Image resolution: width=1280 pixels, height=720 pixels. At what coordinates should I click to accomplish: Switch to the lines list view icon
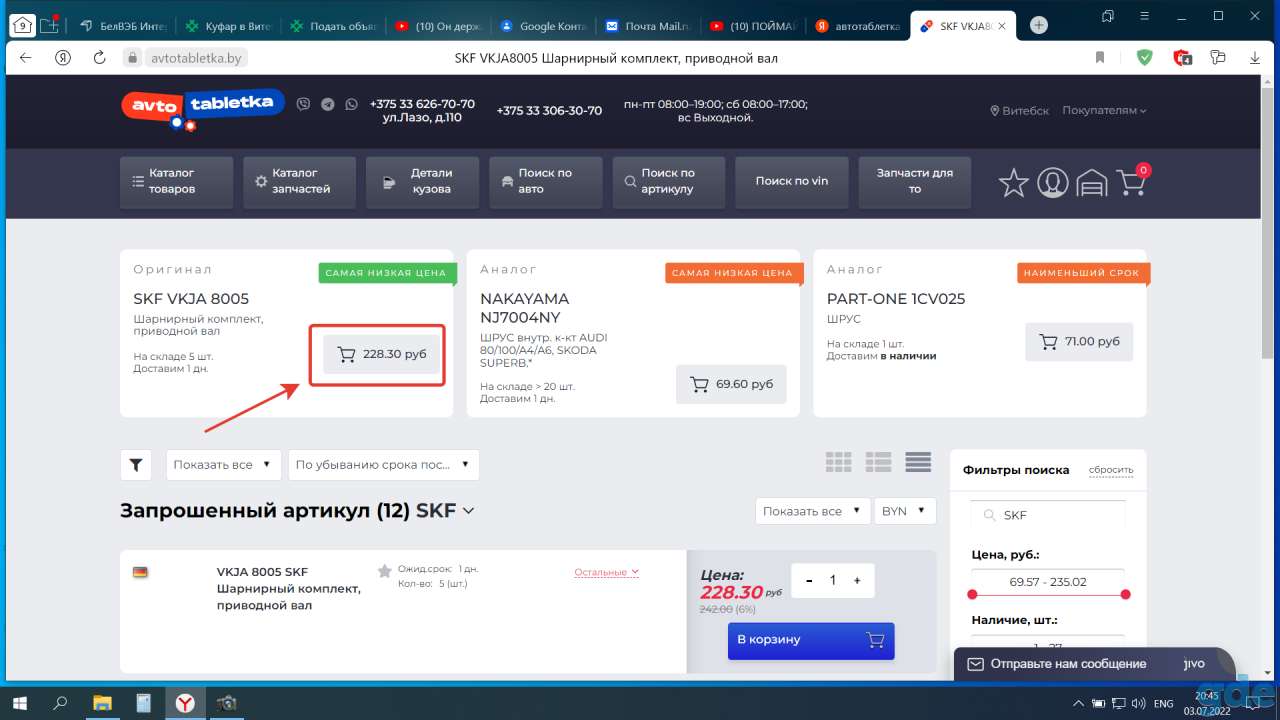pos(918,462)
